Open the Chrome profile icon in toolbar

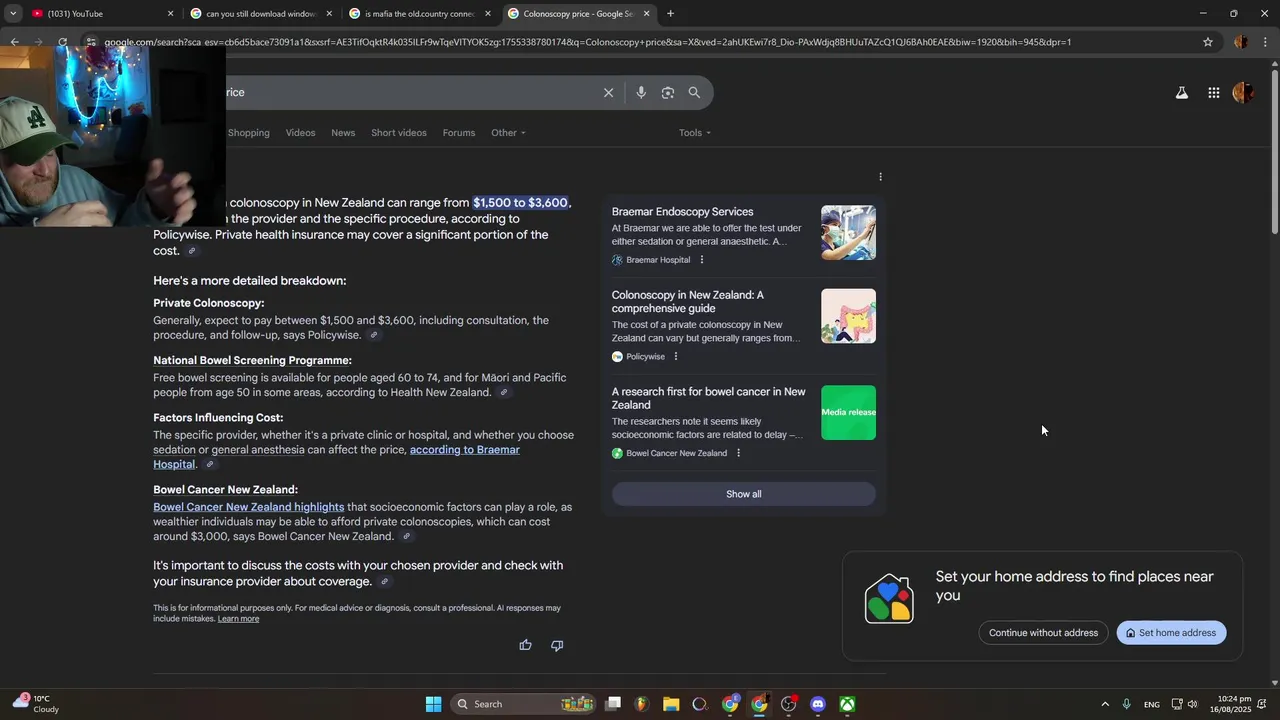point(1241,42)
